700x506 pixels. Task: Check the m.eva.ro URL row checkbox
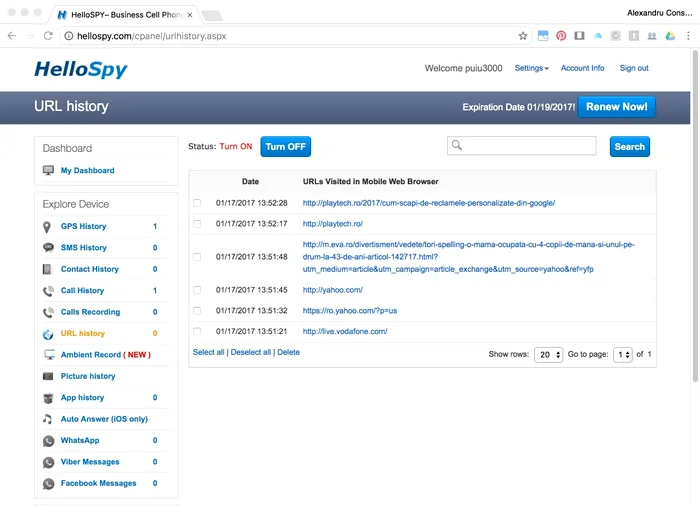197,257
